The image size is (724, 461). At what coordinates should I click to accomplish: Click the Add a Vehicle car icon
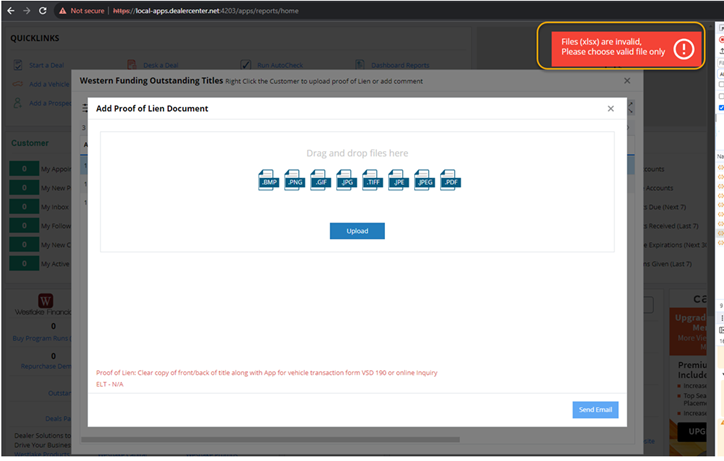18,84
